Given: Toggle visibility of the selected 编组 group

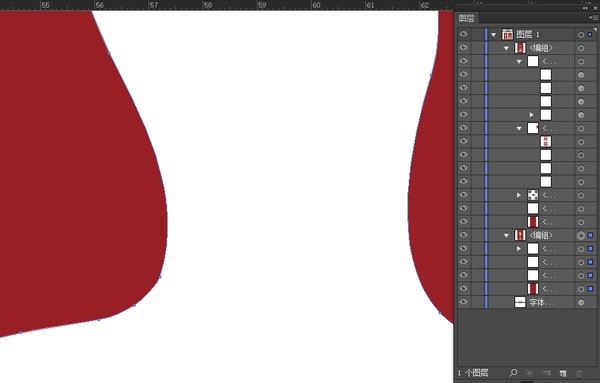Looking at the screenshot, I should tap(463, 235).
